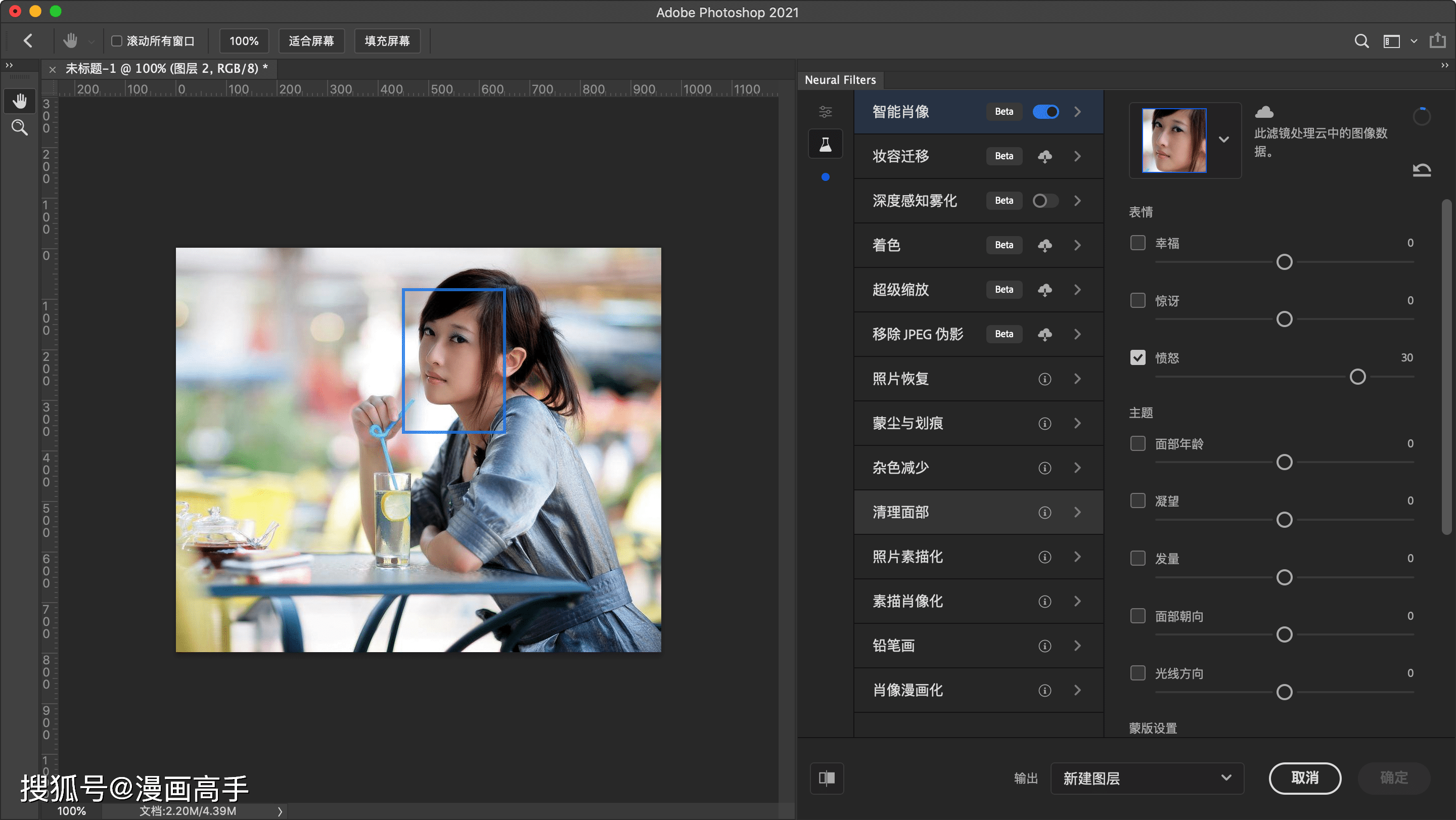Click the 适合屏幕 button
Screen dimensions: 1456x820
pyautogui.click(x=311, y=40)
